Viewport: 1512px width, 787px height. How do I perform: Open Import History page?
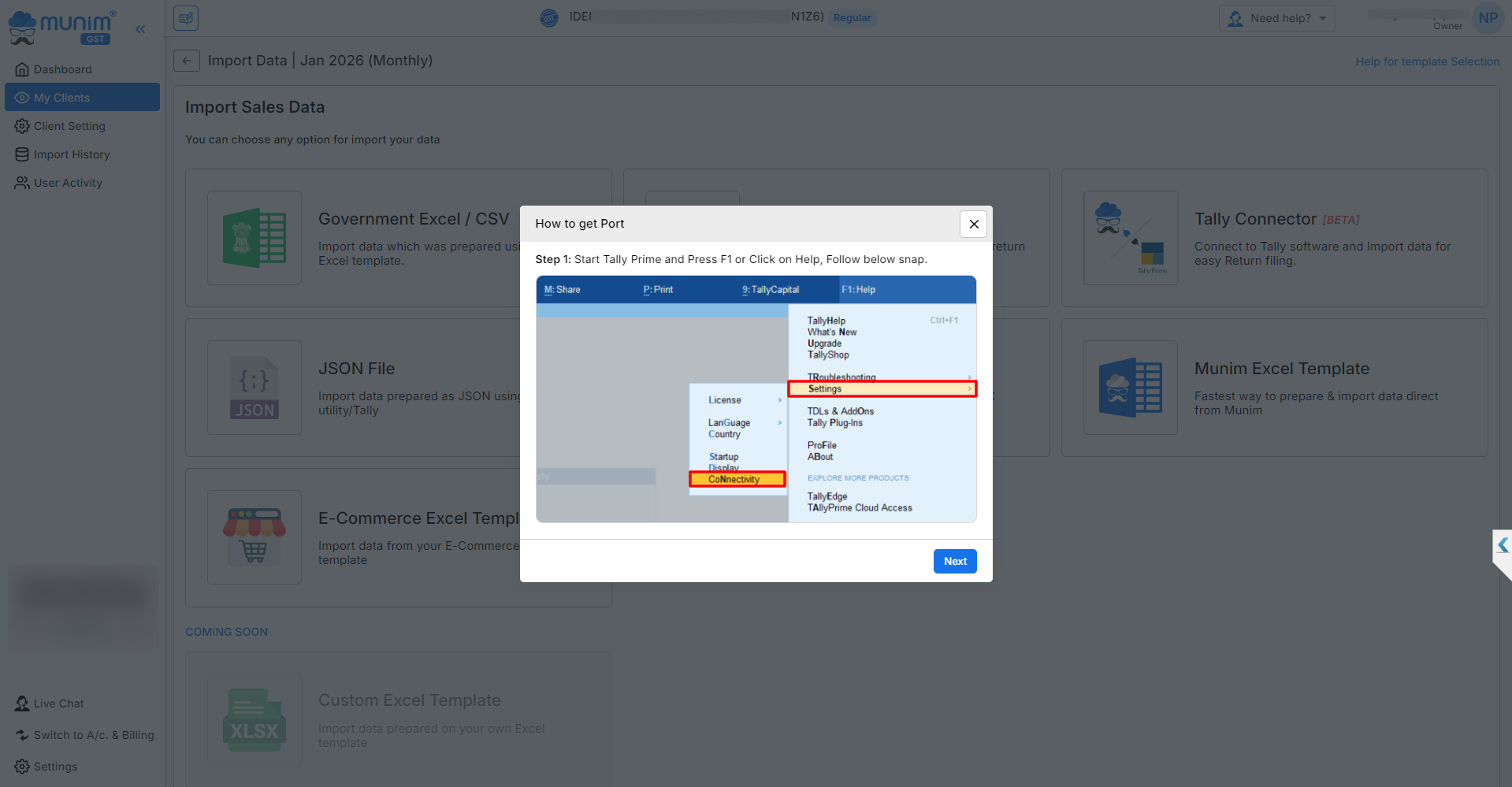[72, 154]
